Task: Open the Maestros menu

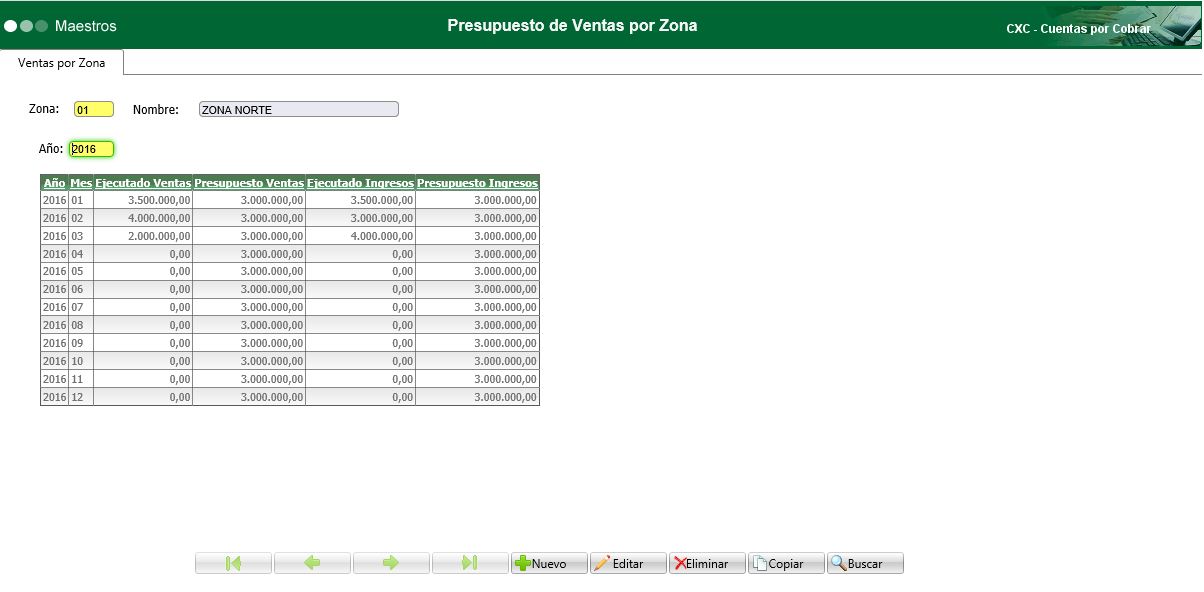Action: point(85,27)
